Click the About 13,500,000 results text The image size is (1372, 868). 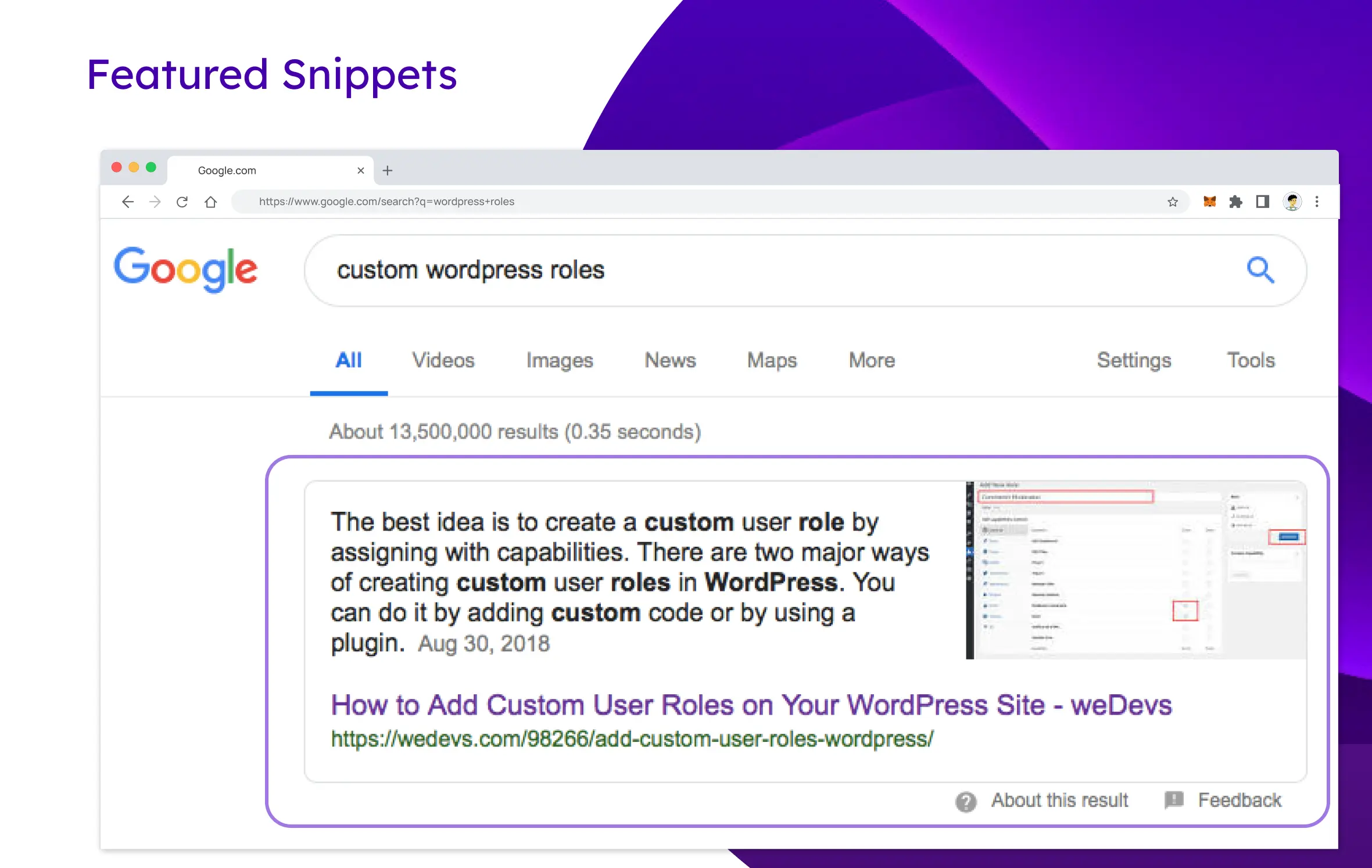[x=515, y=432]
